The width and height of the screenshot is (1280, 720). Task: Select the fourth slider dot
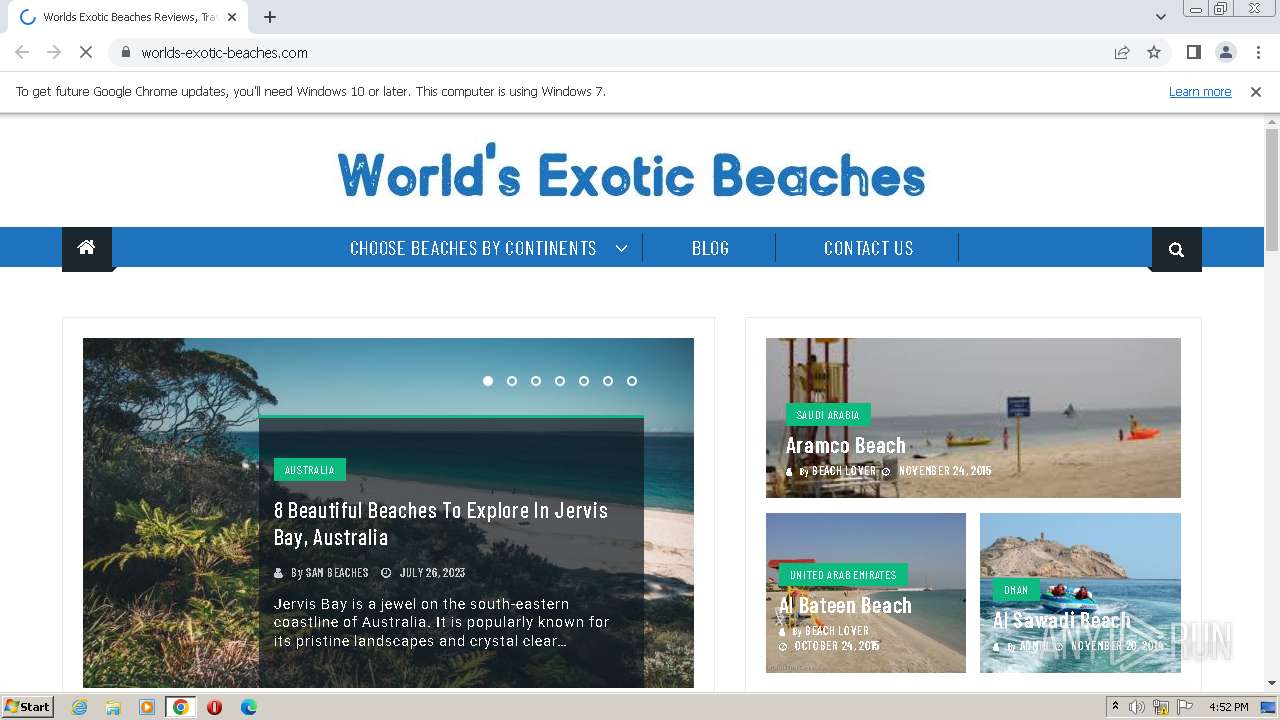pyautogui.click(x=560, y=381)
